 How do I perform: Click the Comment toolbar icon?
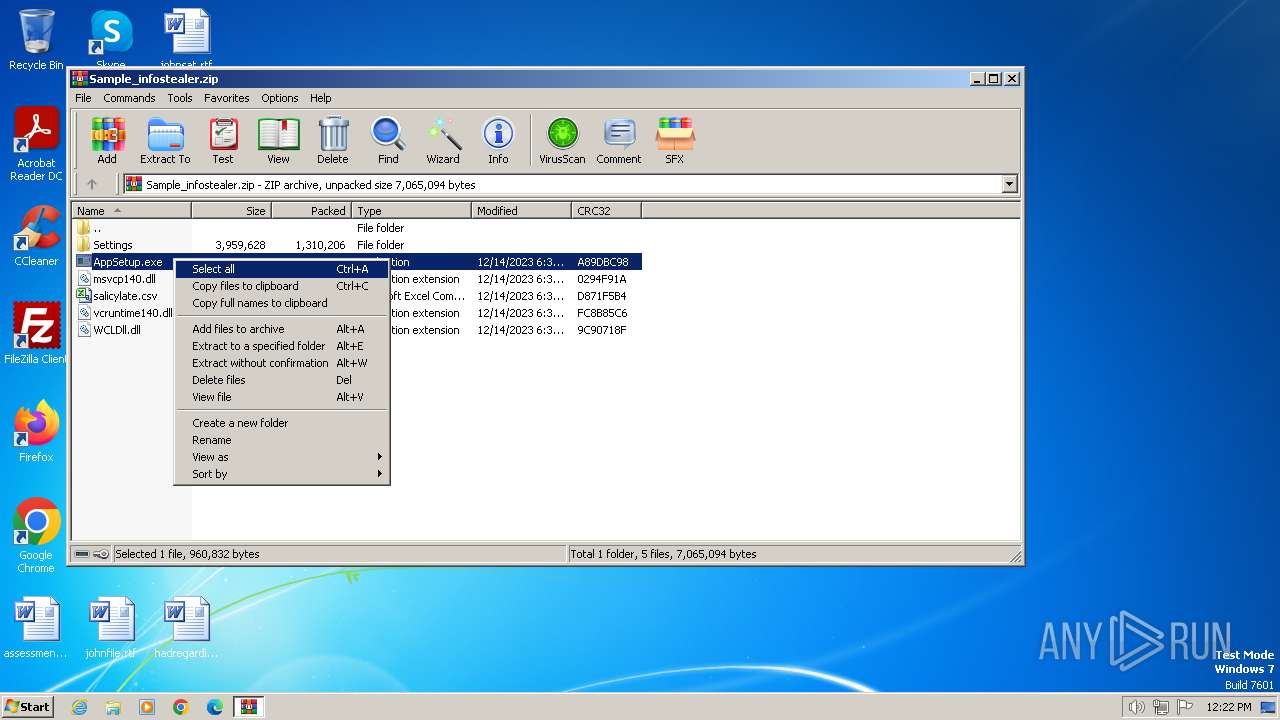(x=619, y=140)
